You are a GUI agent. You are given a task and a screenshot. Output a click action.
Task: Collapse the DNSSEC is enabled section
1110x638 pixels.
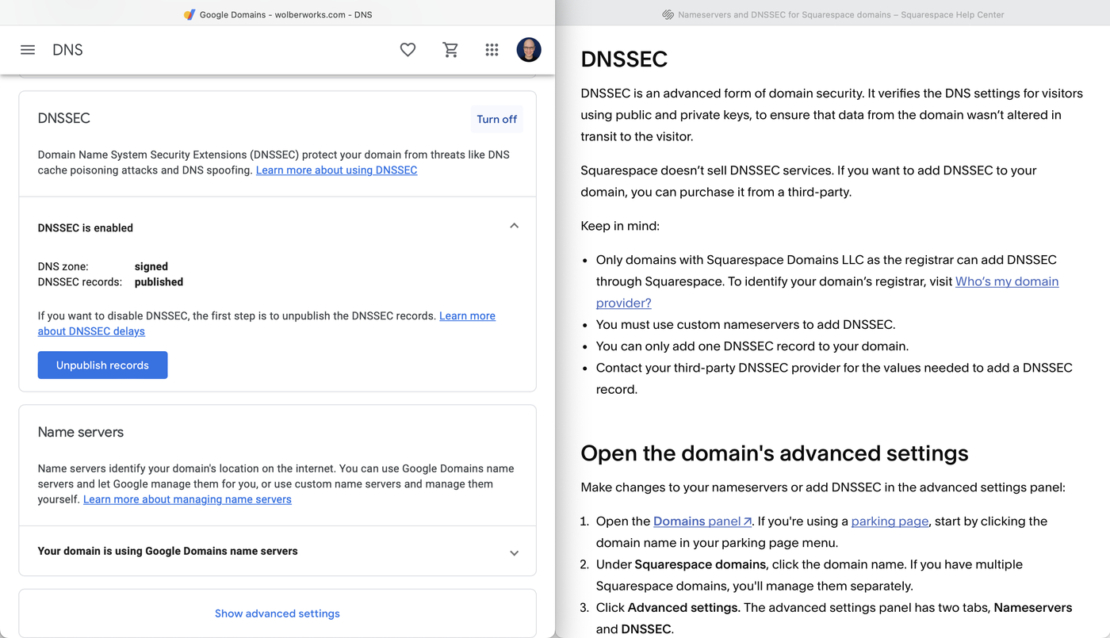pyautogui.click(x=514, y=225)
